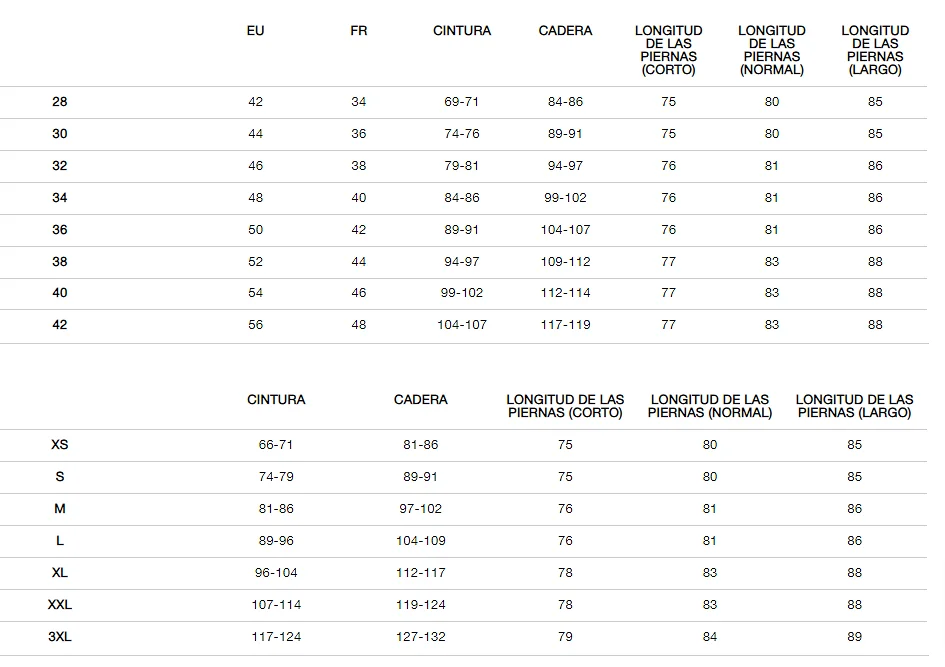This screenshot has height=667, width=945.
Task: Select the M size row label
Action: coord(60,509)
